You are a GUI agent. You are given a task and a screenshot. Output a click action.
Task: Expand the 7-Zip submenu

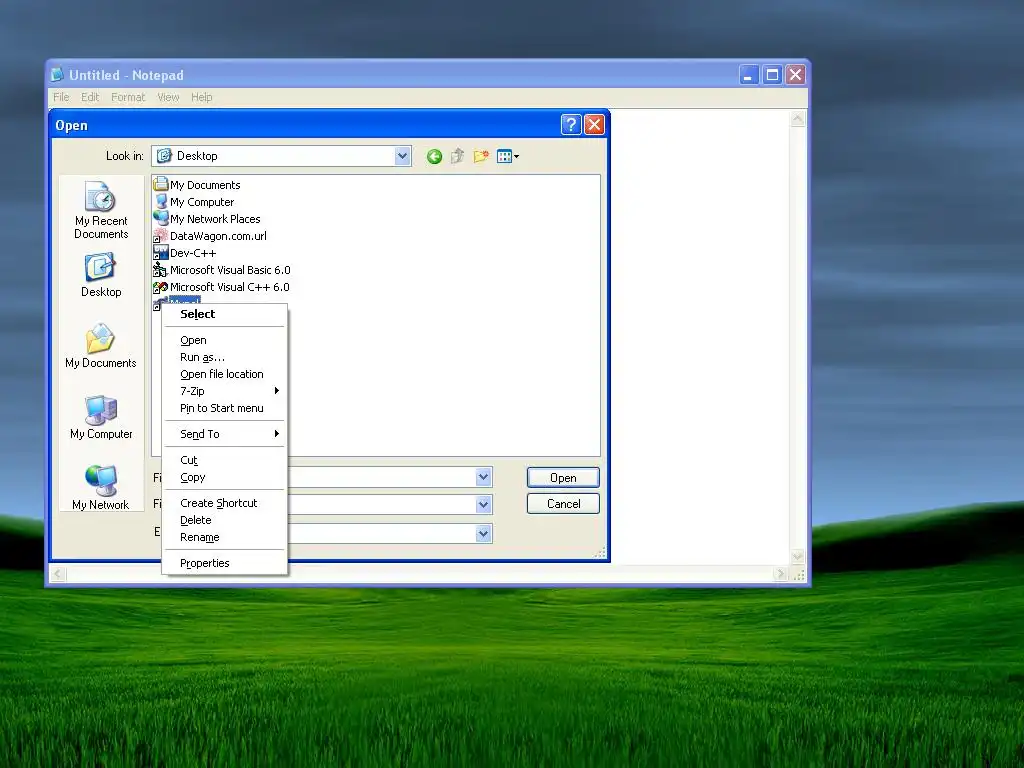coord(225,391)
